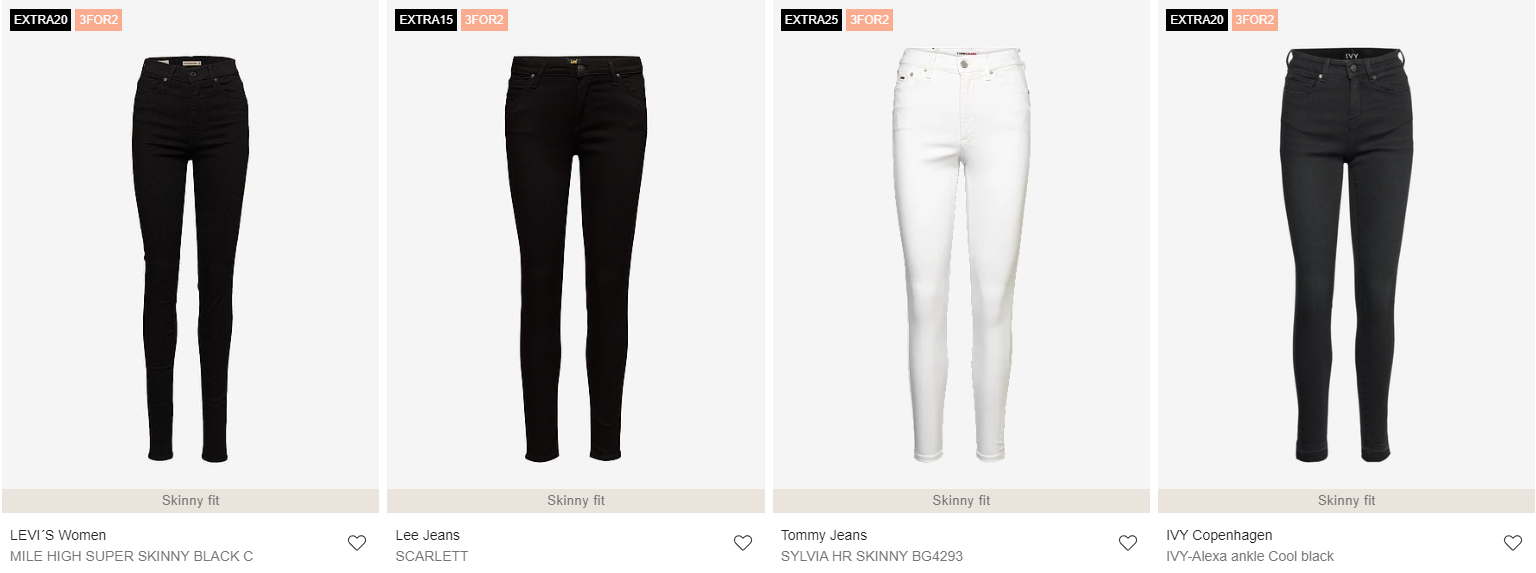This screenshot has width=1536, height=573.
Task: Click the EXTRA25 badge on Tommy Jeans
Action: [x=811, y=20]
